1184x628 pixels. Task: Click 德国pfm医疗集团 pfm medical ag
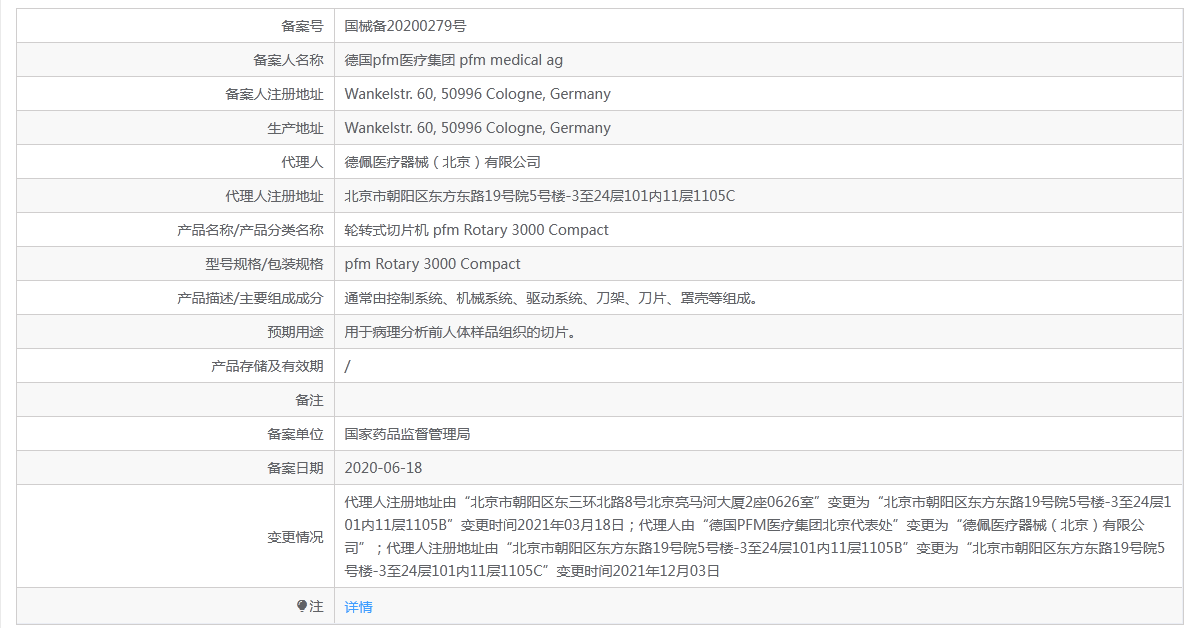(x=453, y=60)
